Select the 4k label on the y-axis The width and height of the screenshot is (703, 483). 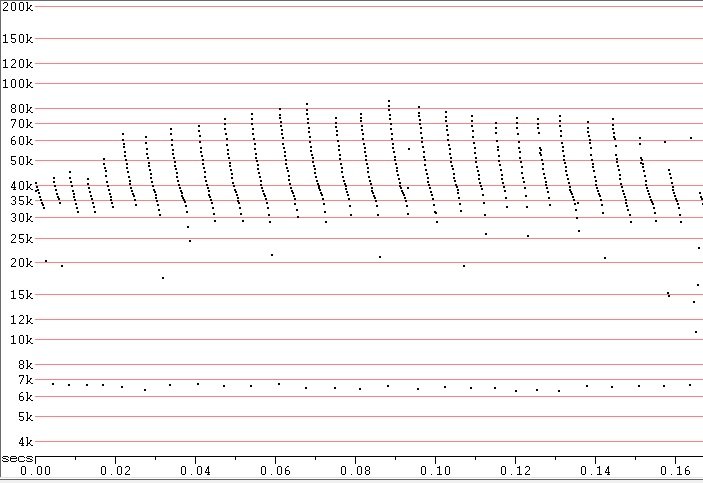(x=25, y=442)
